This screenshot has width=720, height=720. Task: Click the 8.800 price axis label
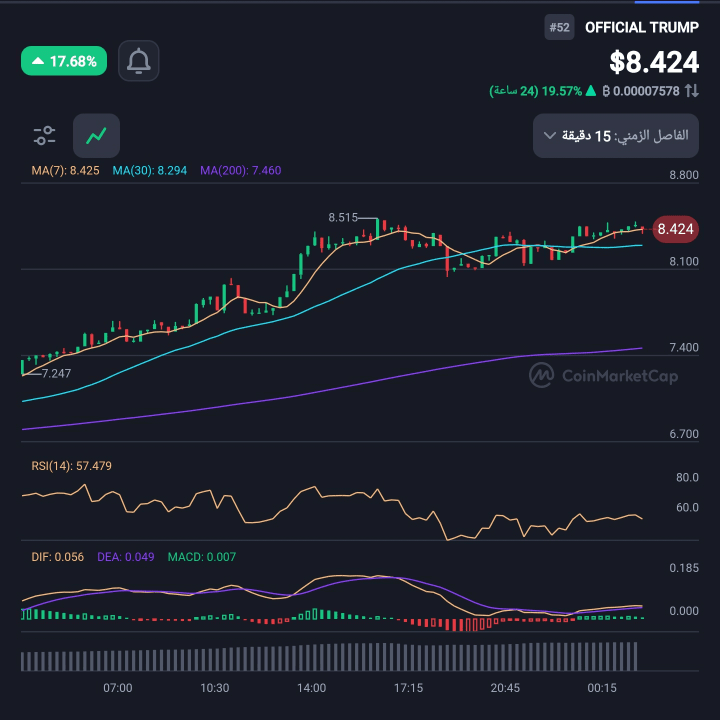tap(684, 175)
